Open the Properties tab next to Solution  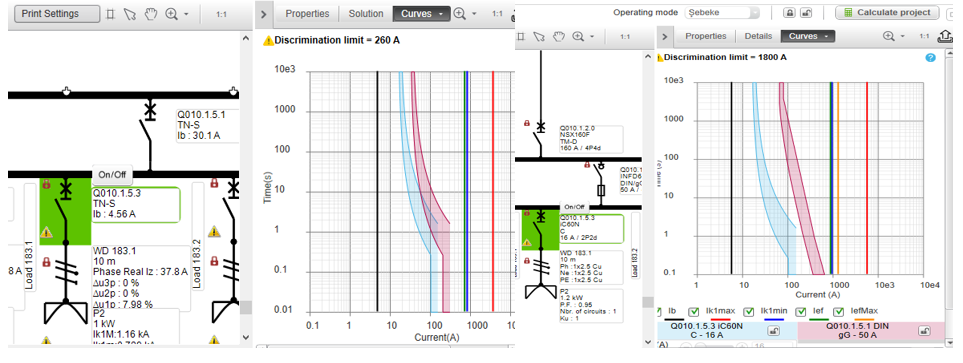coord(307,14)
